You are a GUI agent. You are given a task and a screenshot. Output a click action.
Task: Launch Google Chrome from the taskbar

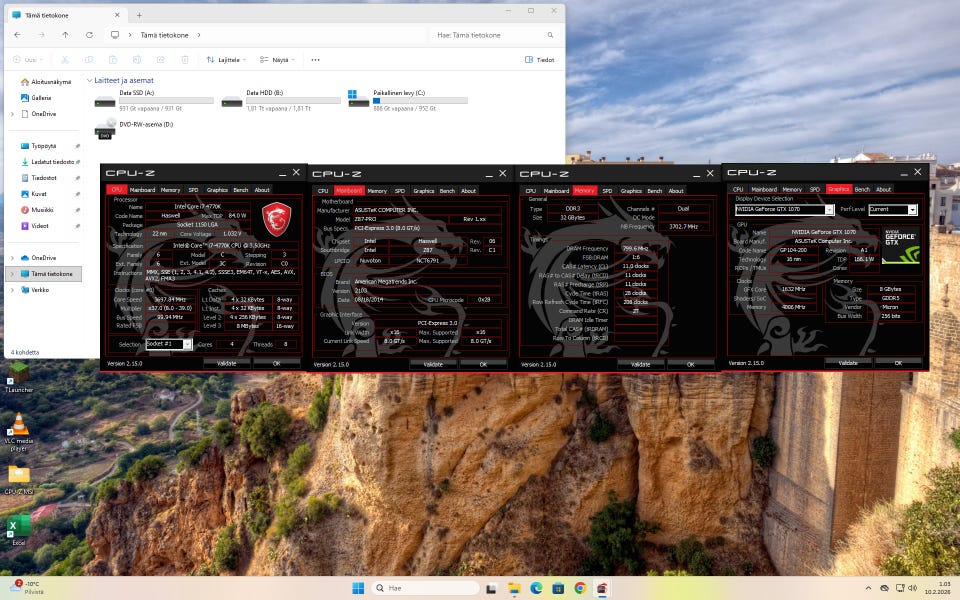[x=580, y=588]
